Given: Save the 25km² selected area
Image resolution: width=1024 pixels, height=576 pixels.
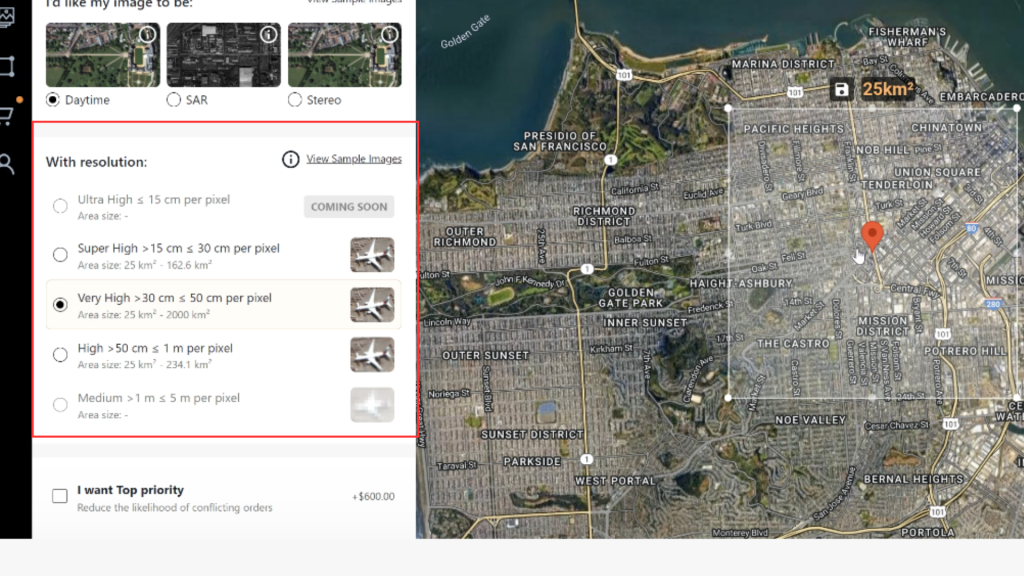Looking at the screenshot, I should (x=841, y=89).
